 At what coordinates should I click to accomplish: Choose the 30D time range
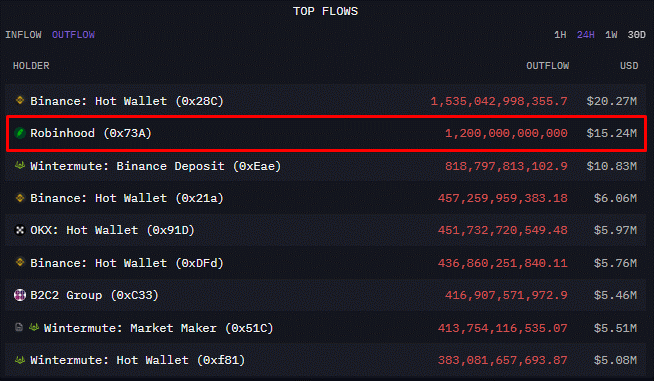(x=636, y=35)
